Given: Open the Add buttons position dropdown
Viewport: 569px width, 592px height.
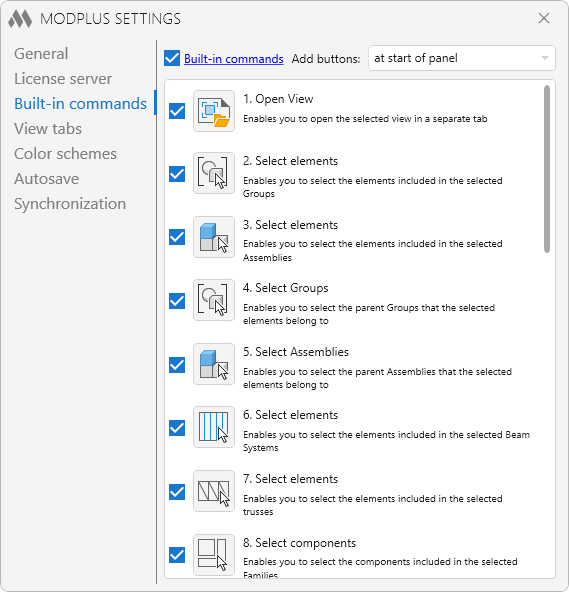Looking at the screenshot, I should click(x=461, y=58).
